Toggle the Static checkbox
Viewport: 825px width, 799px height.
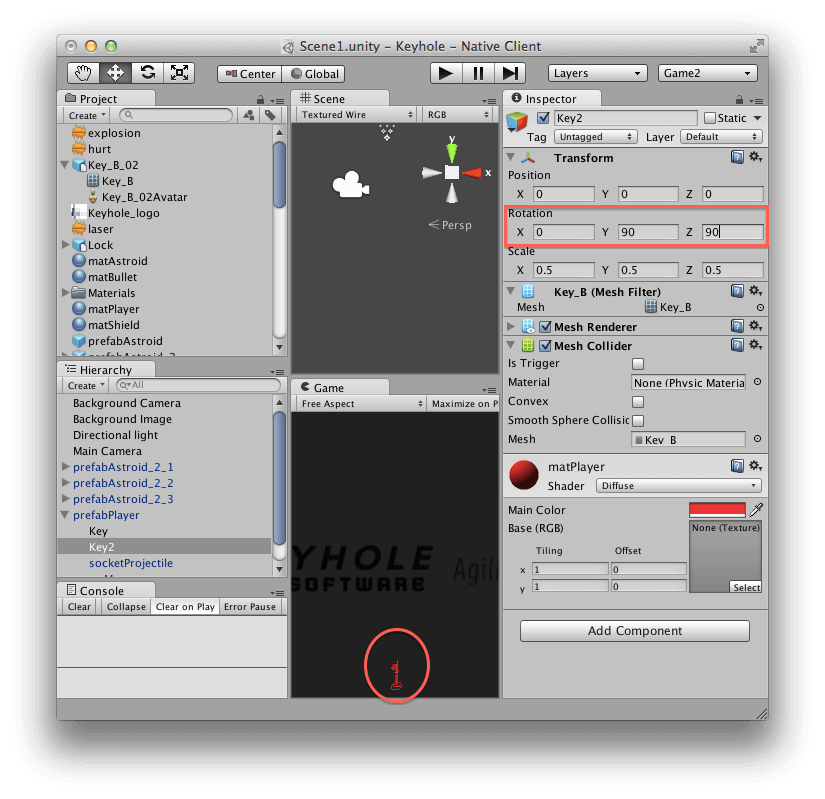coord(710,118)
